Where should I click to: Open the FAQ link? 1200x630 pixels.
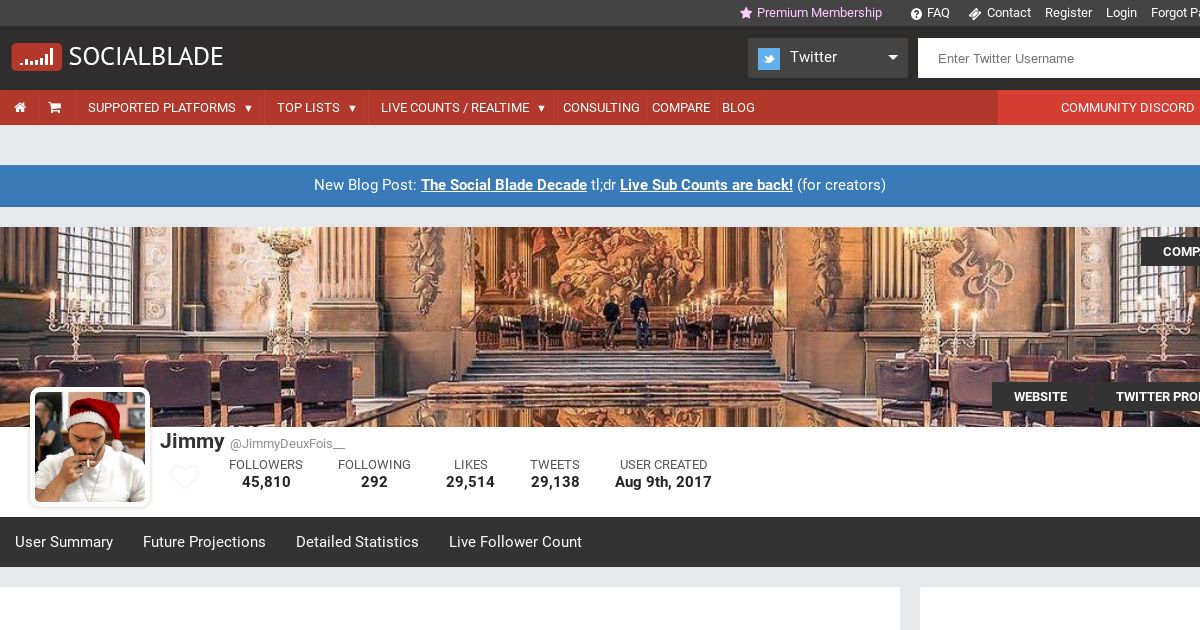pos(938,13)
